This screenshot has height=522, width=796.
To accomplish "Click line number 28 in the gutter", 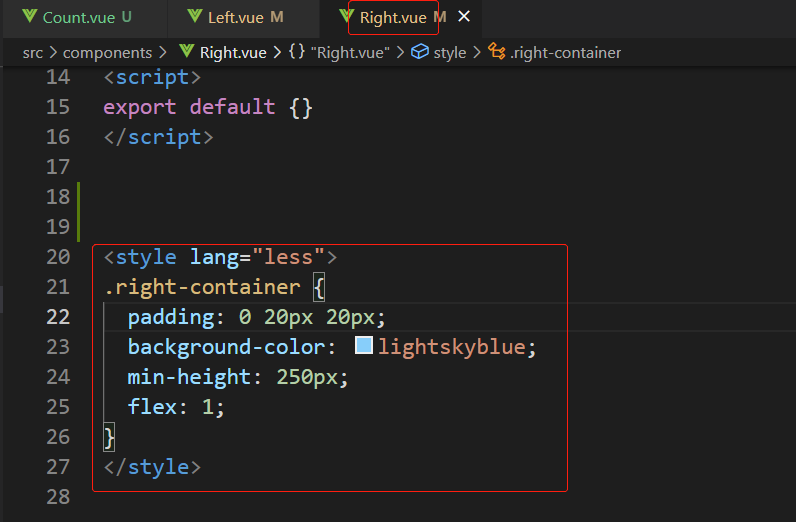I will 58,497.
